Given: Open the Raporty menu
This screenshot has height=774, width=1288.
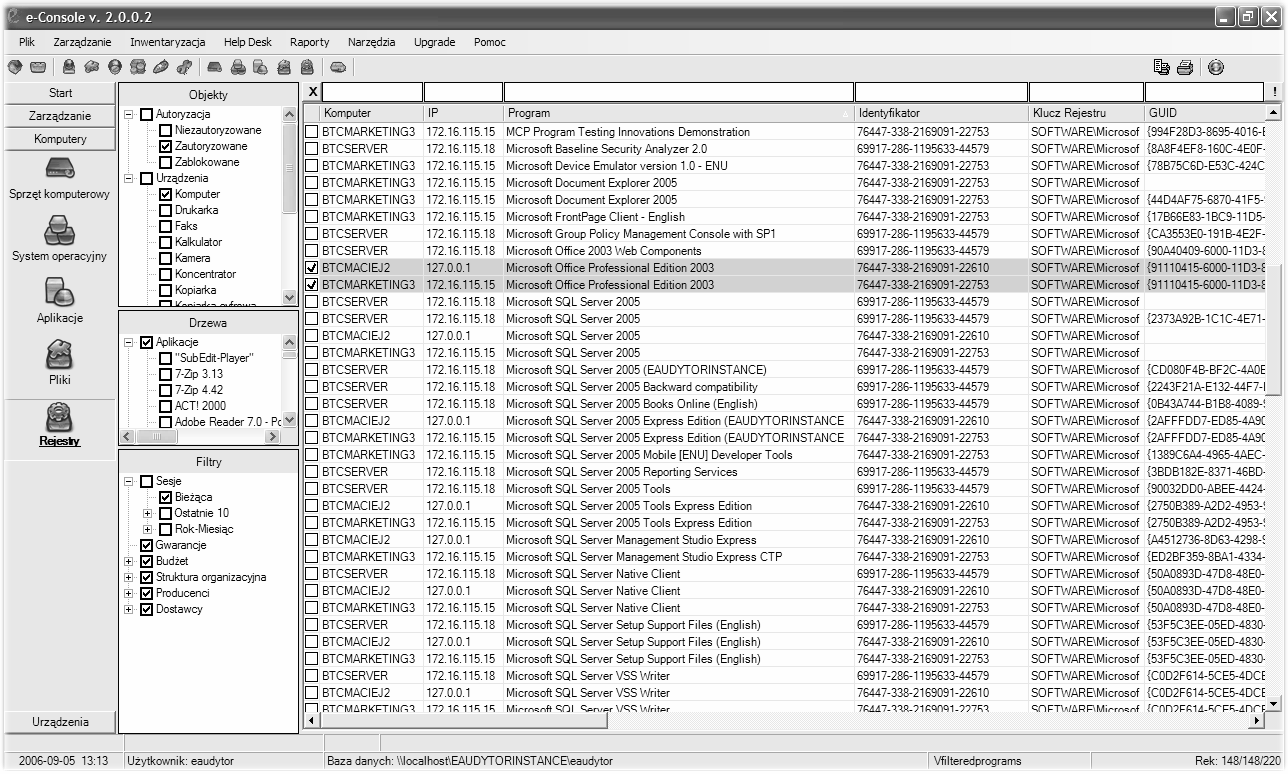Looking at the screenshot, I should (310, 42).
